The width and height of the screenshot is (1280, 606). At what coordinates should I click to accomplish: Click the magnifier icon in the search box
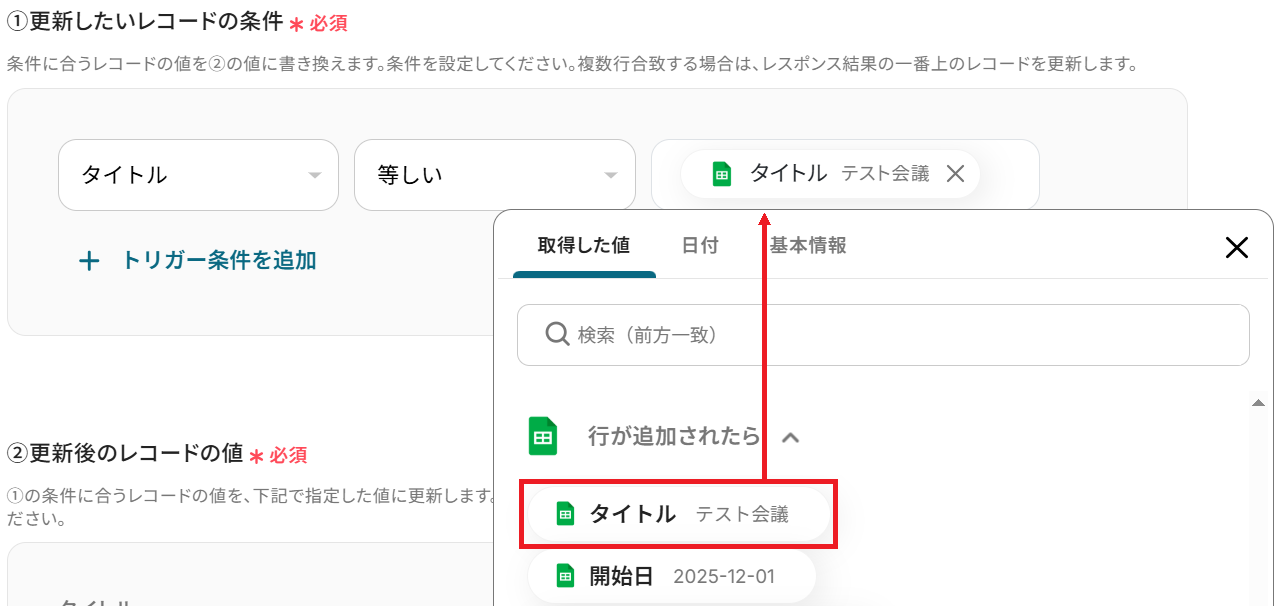(557, 335)
